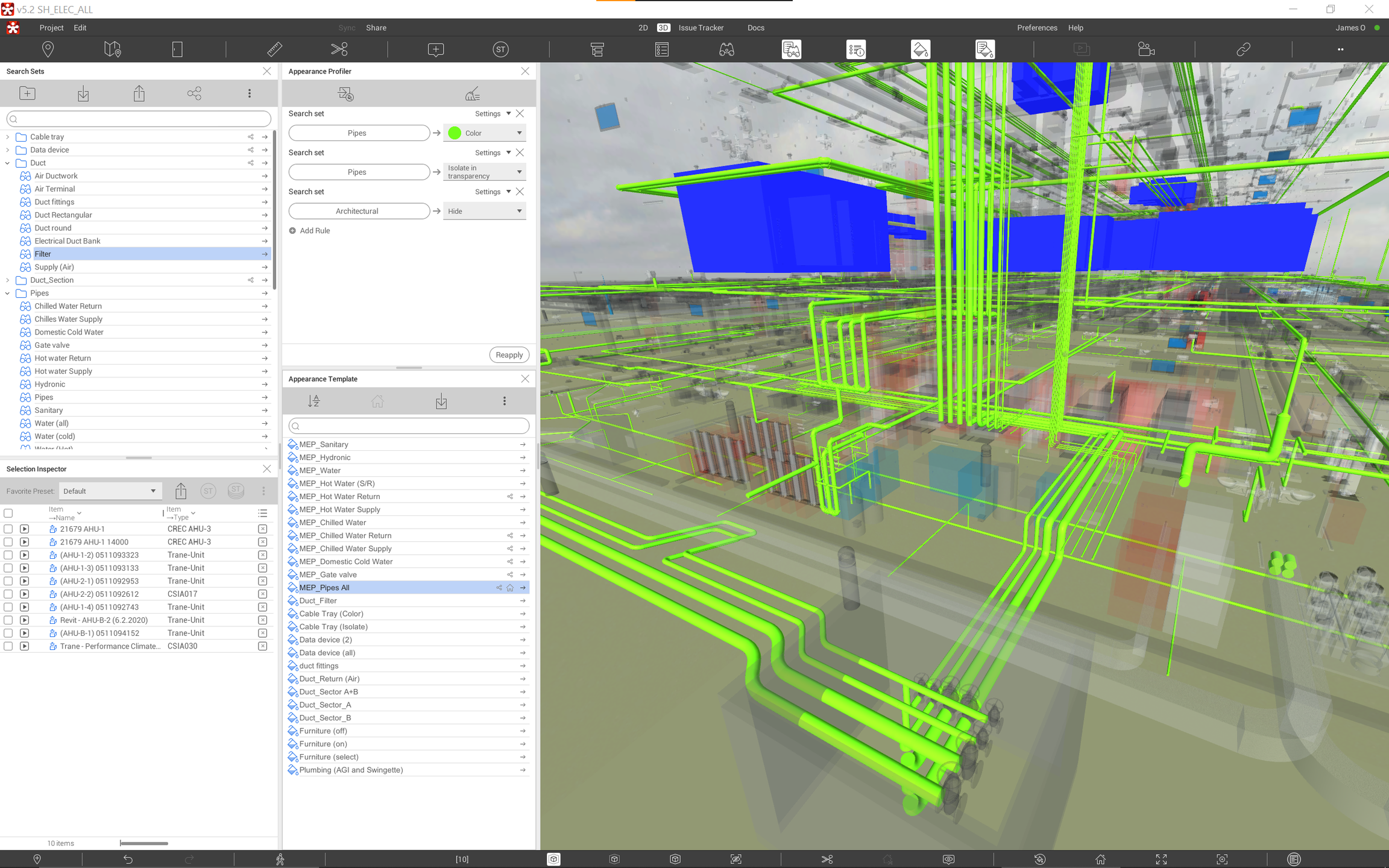
Task: Check the box for 21679 AHU-1 row
Action: click(x=8, y=529)
